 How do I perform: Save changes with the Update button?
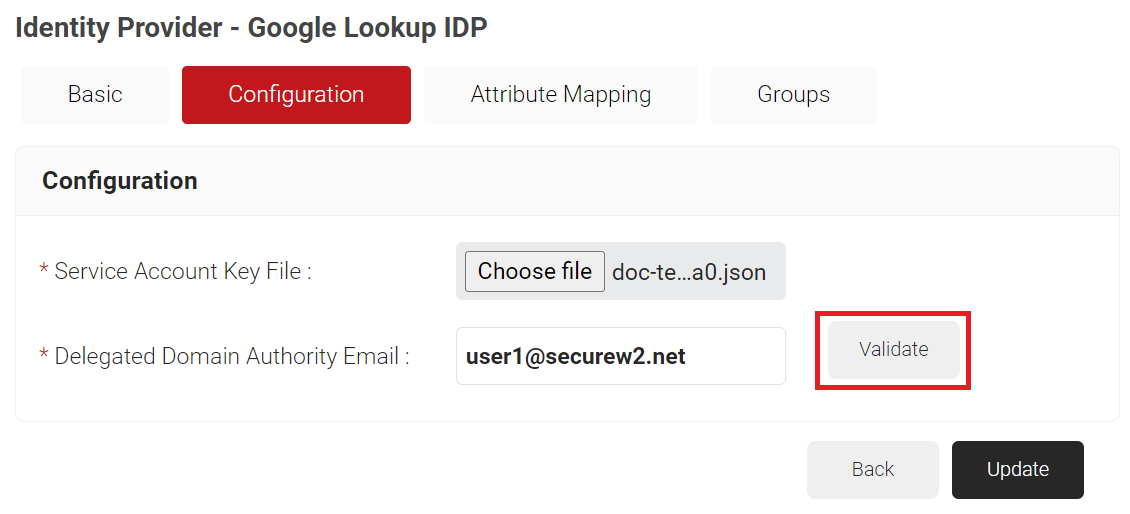tap(1017, 470)
